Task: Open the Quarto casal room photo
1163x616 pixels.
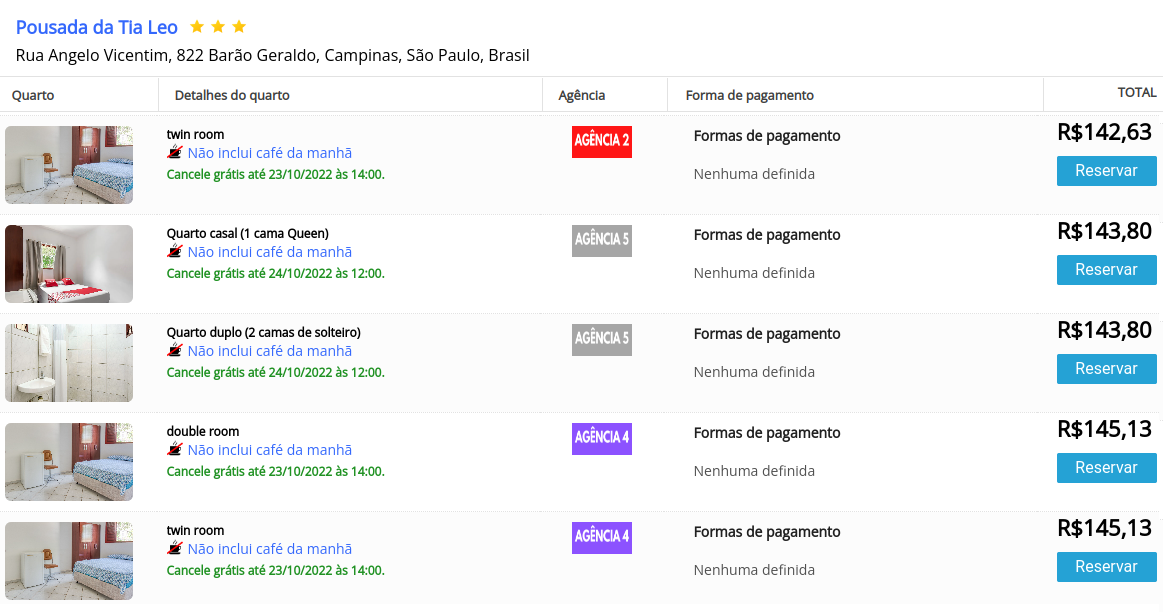Action: (69, 264)
